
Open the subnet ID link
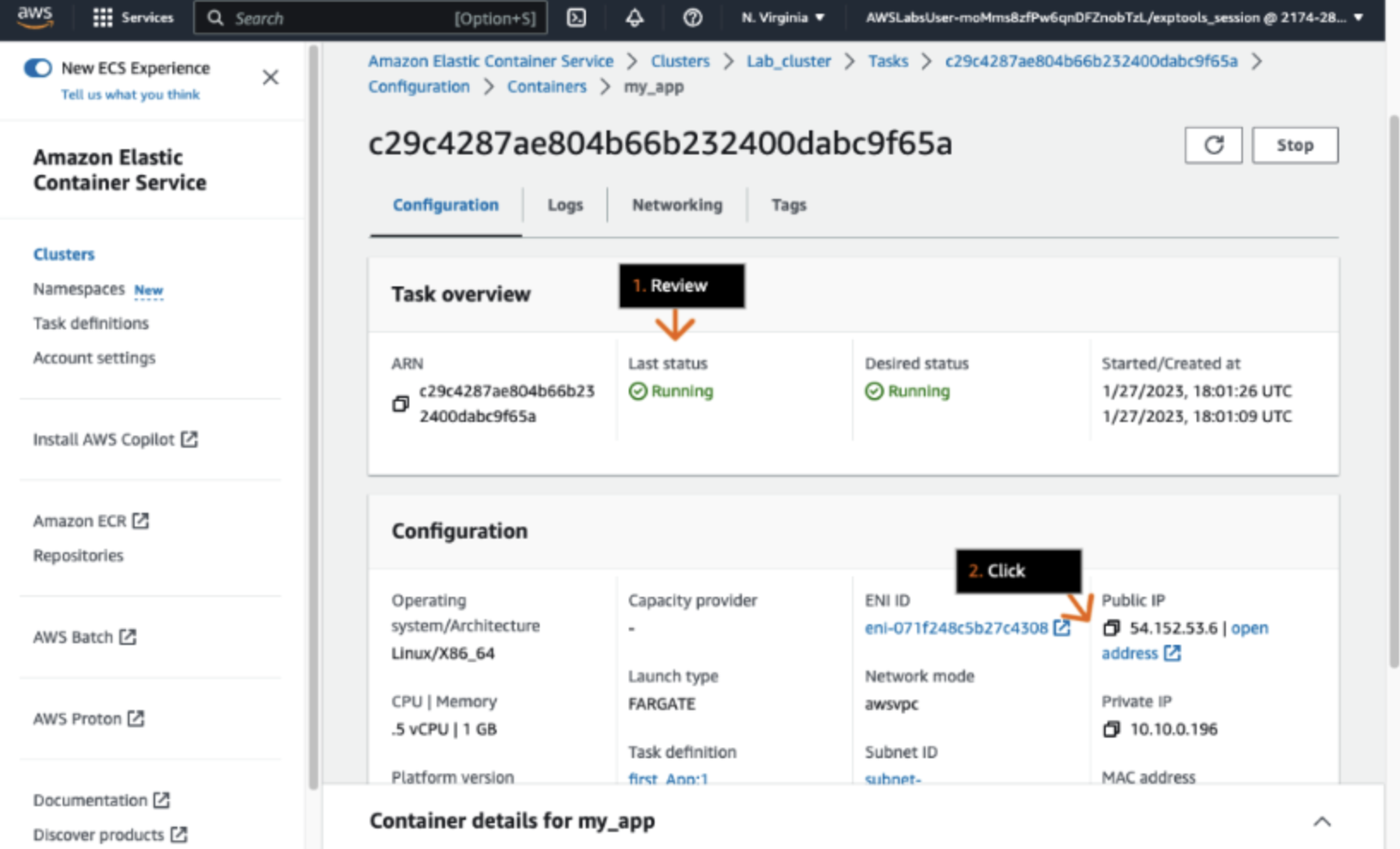coord(892,779)
